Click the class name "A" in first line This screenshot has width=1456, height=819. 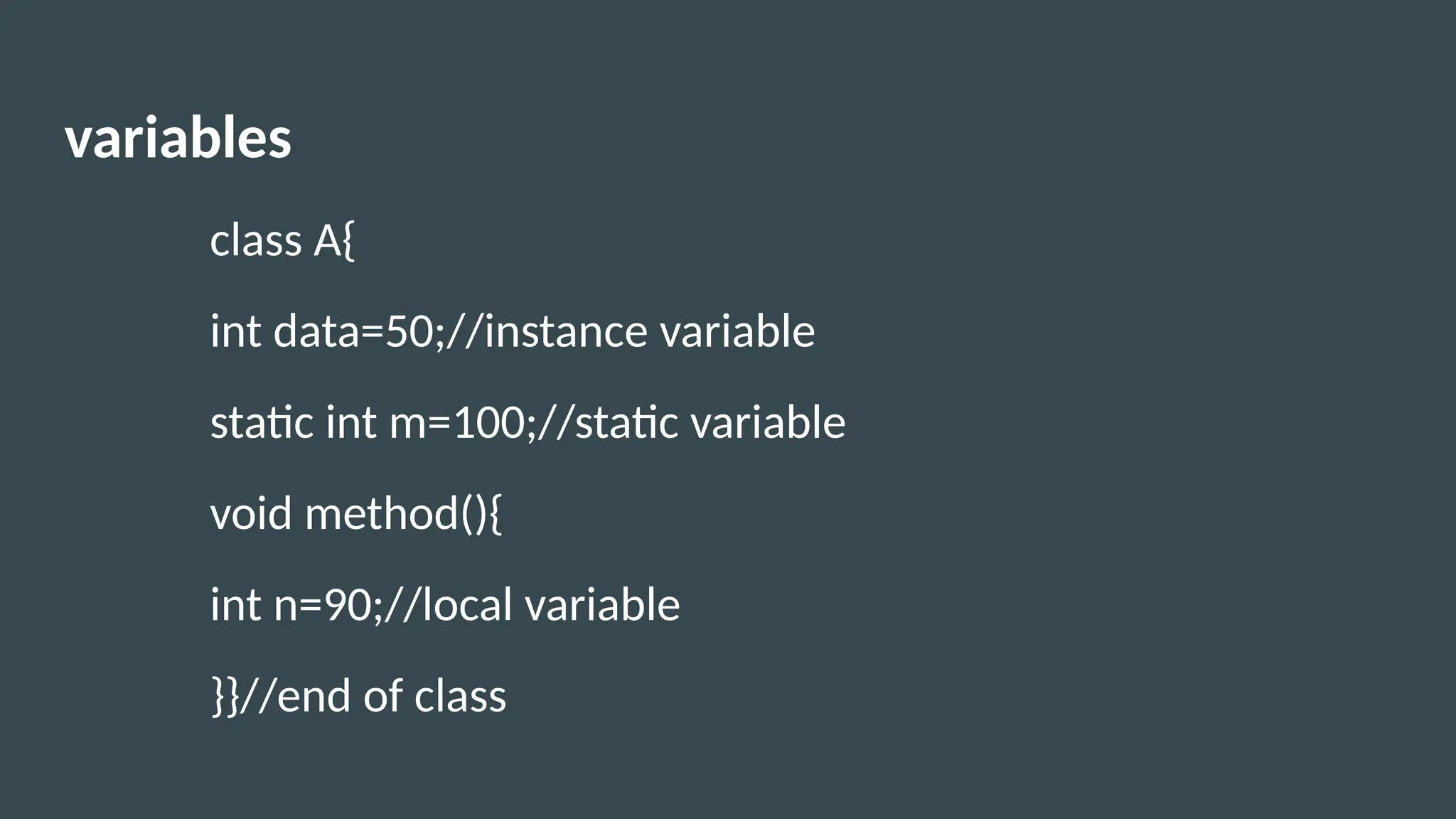327,240
